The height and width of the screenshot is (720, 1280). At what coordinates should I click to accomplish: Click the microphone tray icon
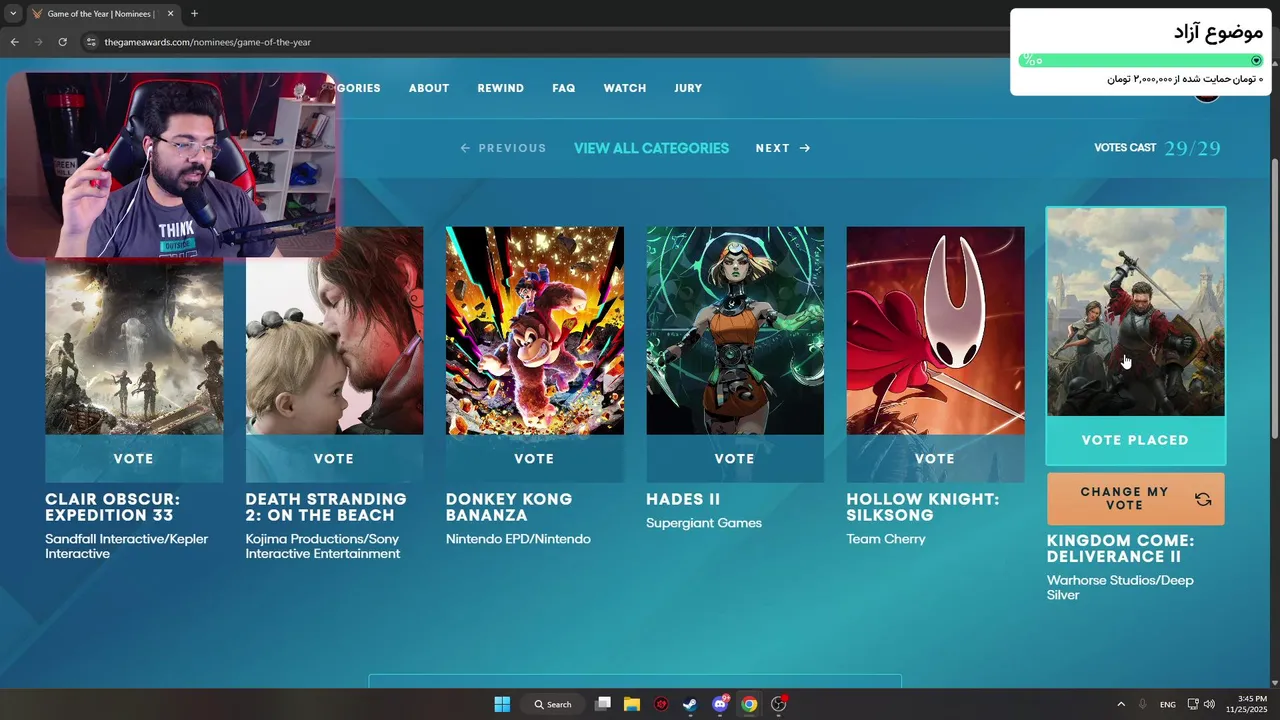(1142, 704)
